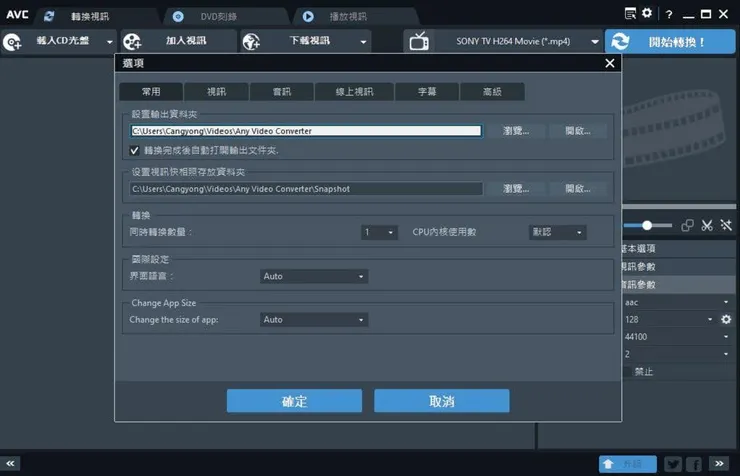Open audio bitrate gear settings
The width and height of the screenshot is (740, 476).
pos(726,319)
